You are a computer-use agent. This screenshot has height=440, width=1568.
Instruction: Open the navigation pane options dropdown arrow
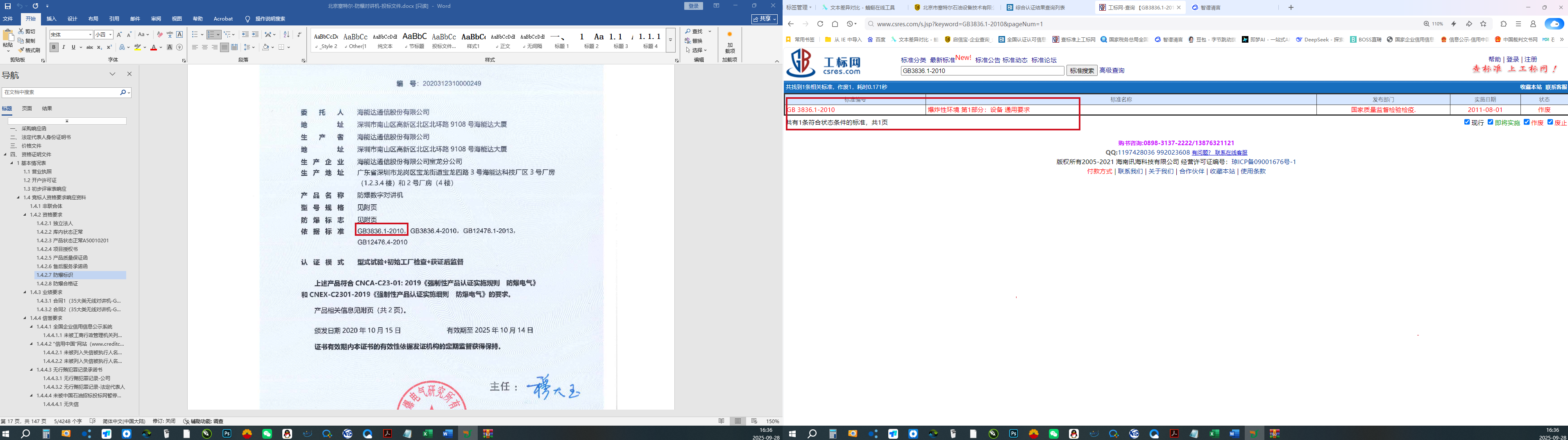(x=113, y=74)
